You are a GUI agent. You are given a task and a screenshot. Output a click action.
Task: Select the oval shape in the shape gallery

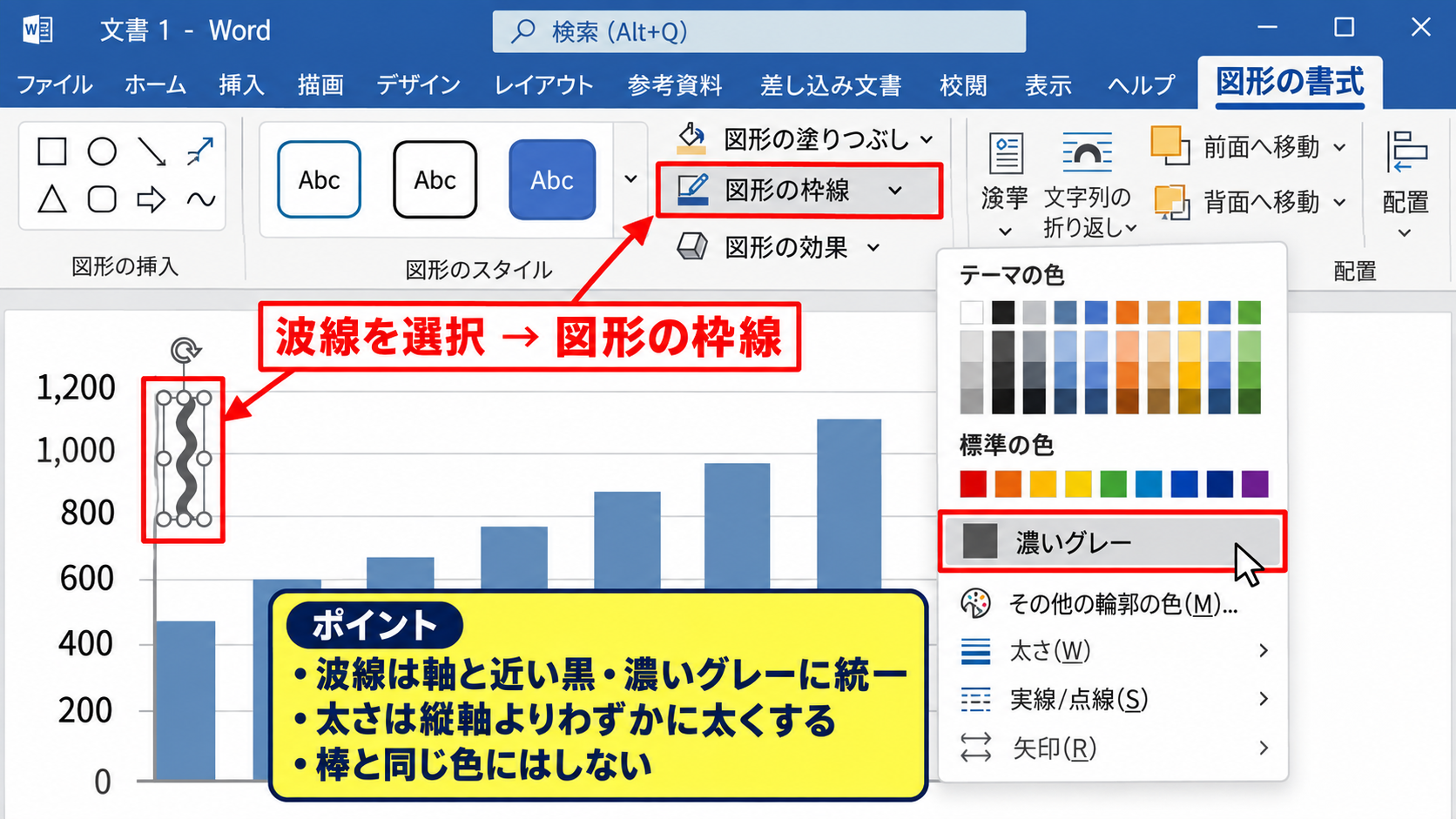click(x=102, y=151)
